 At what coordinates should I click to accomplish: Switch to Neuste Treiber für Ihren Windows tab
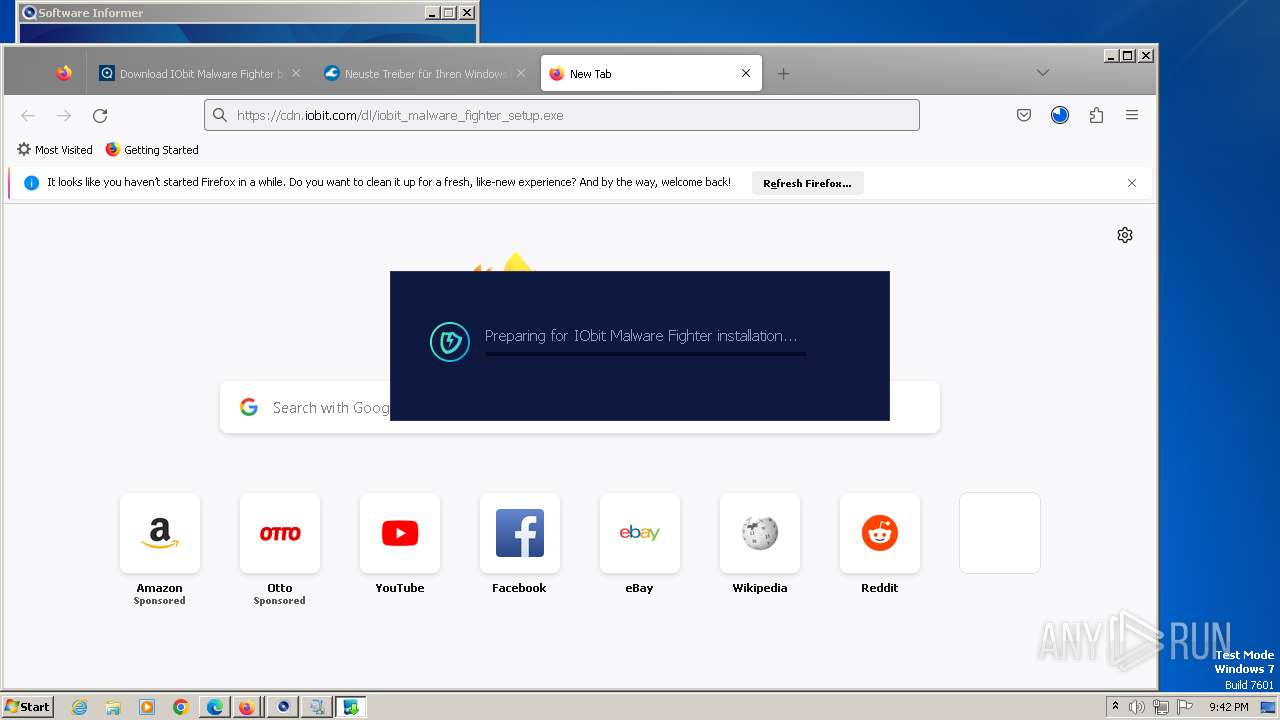click(423, 73)
